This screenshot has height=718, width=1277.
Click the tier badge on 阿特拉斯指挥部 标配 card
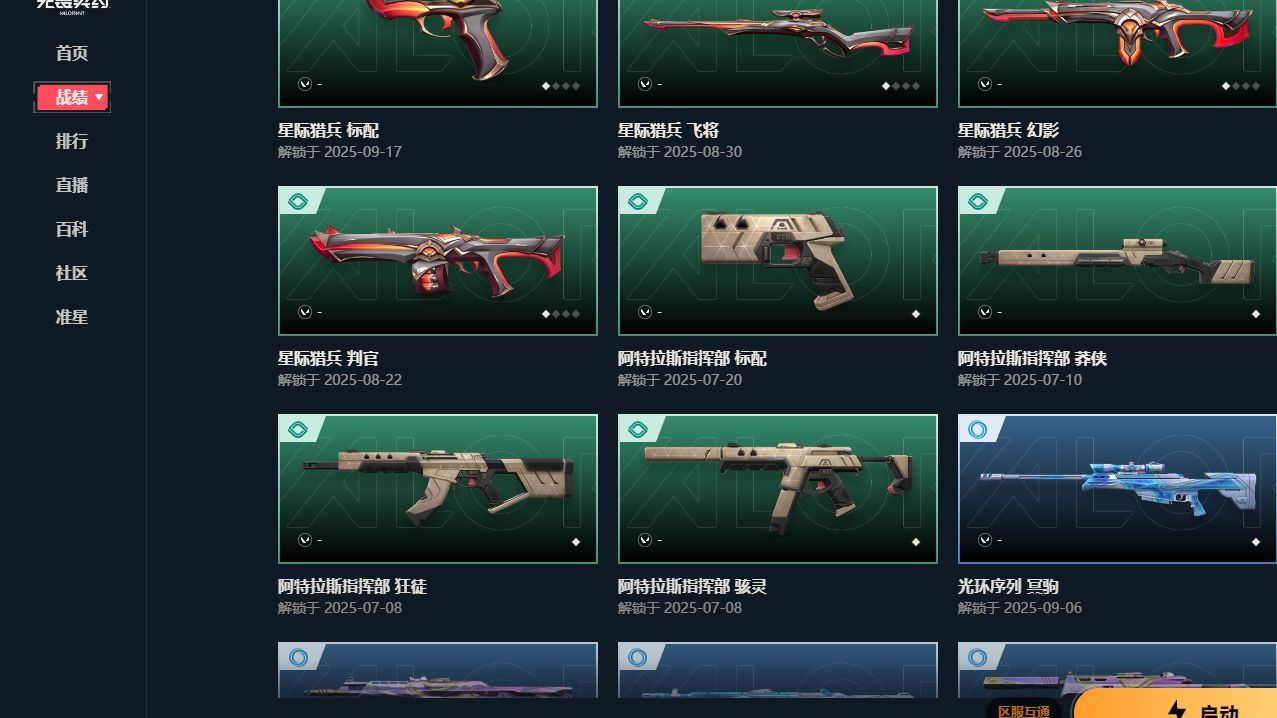[637, 202]
